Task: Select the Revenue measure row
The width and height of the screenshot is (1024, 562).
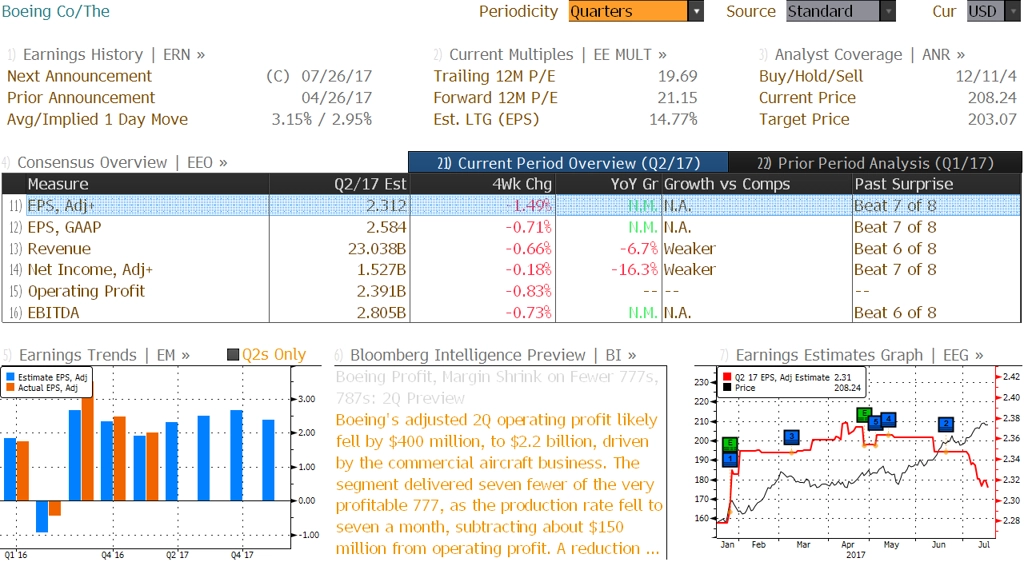Action: point(511,249)
